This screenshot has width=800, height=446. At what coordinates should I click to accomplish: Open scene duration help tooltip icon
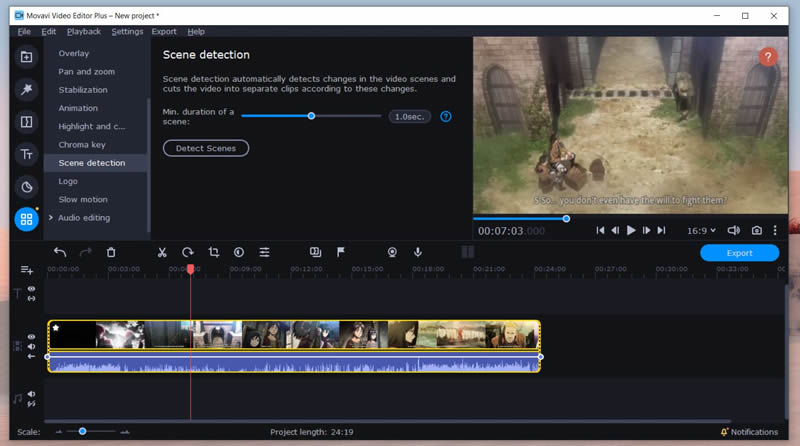point(446,117)
